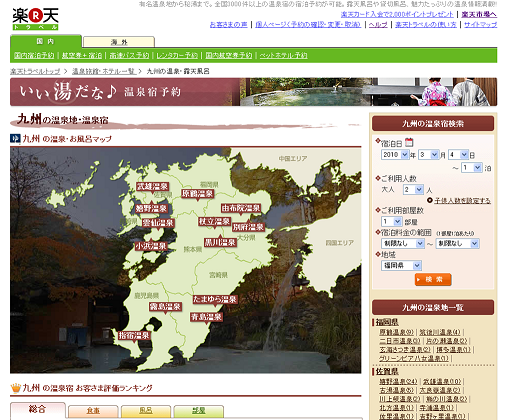
Task: Open 高速バス予約 in green navigation bar
Action: pyautogui.click(x=129, y=55)
